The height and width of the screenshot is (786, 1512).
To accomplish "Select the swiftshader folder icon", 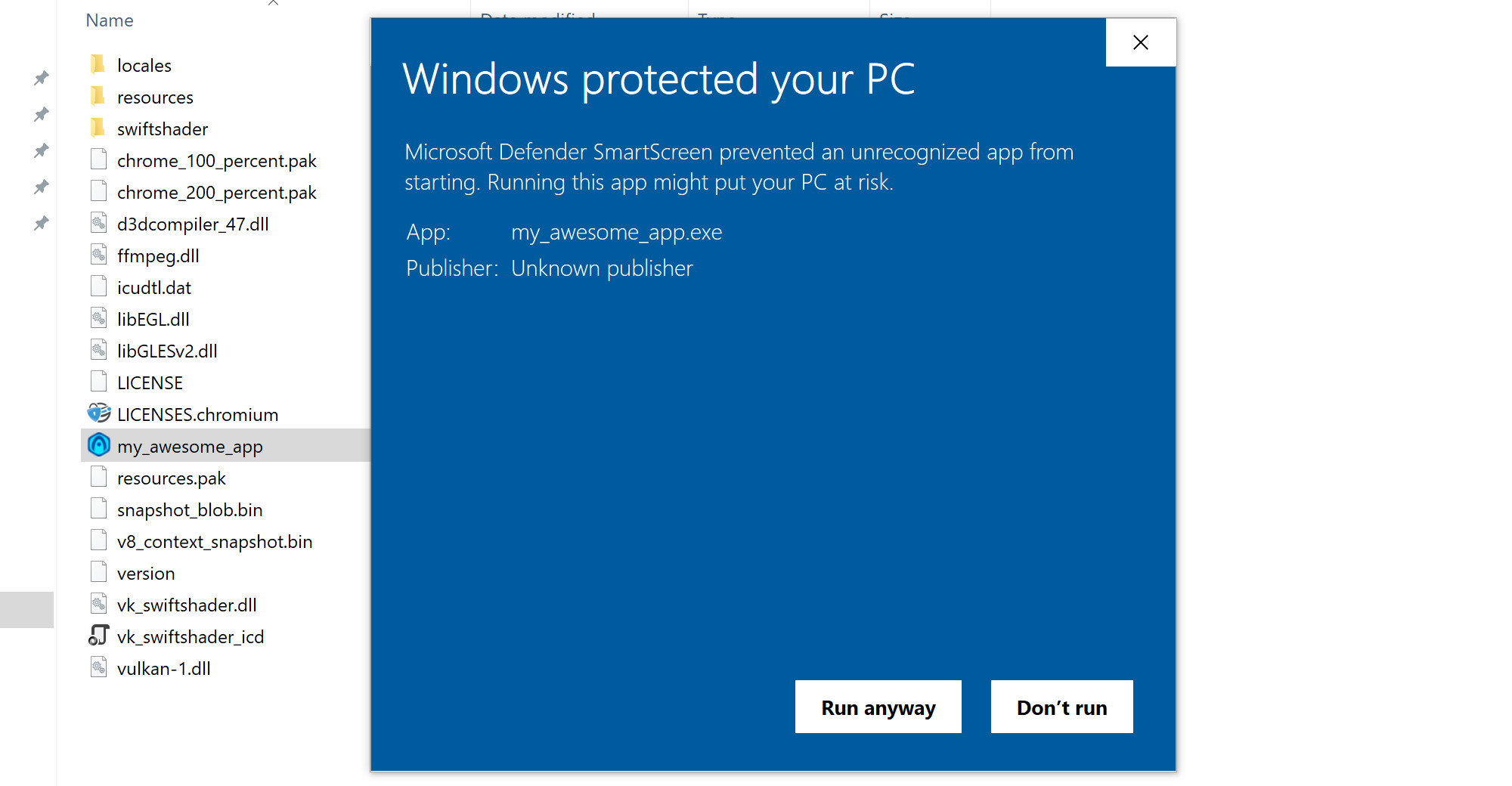I will tap(98, 128).
